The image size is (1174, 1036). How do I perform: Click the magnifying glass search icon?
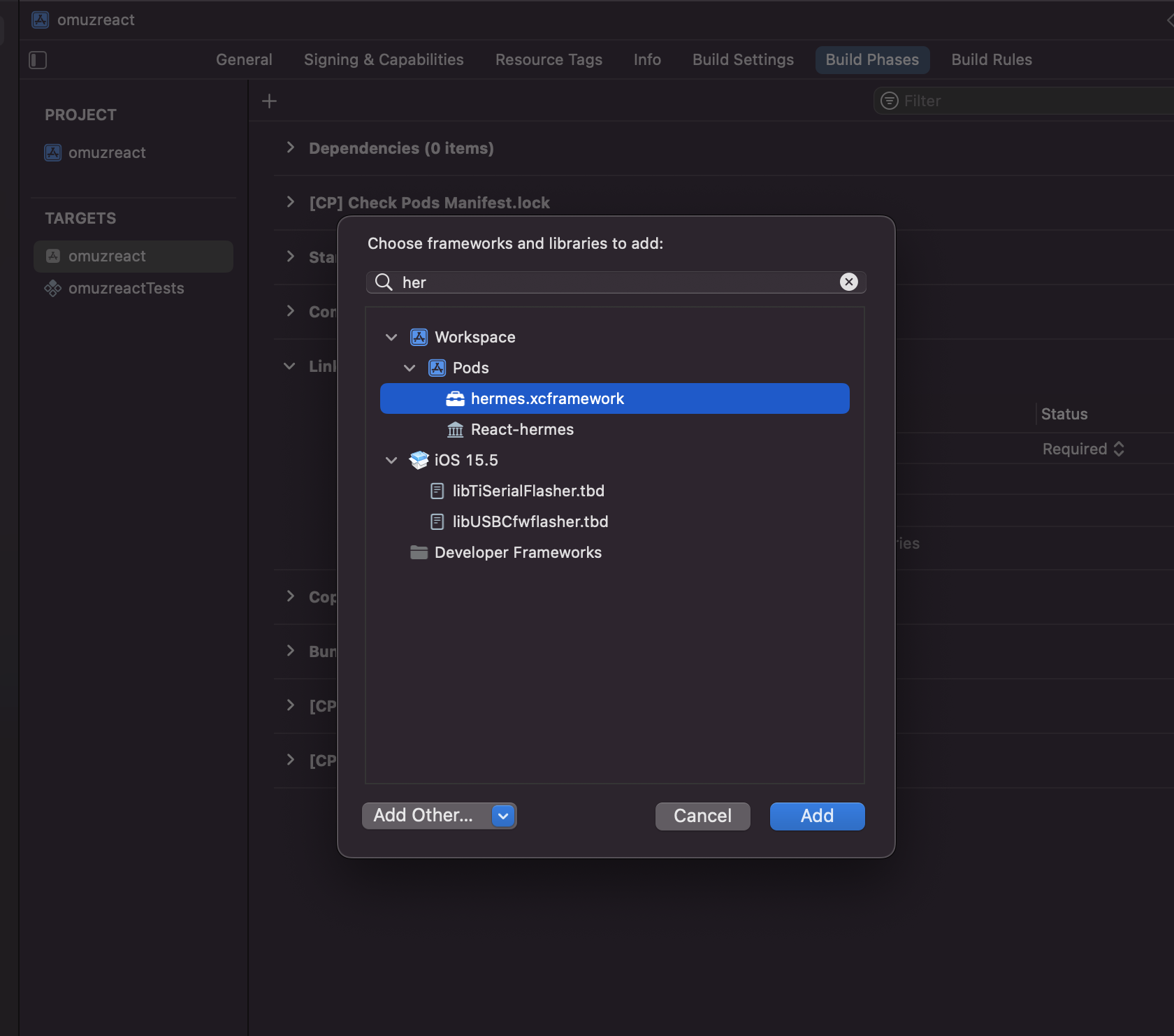(384, 282)
